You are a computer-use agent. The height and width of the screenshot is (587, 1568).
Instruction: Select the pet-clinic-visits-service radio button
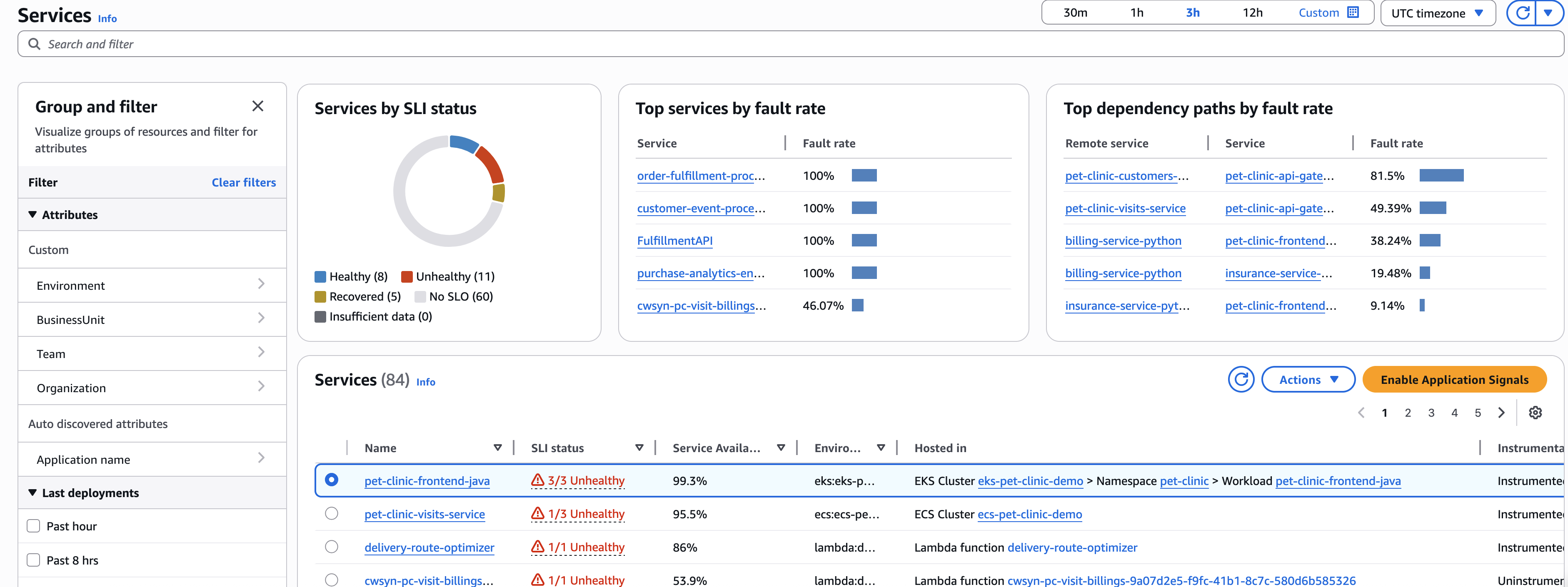pyautogui.click(x=332, y=514)
